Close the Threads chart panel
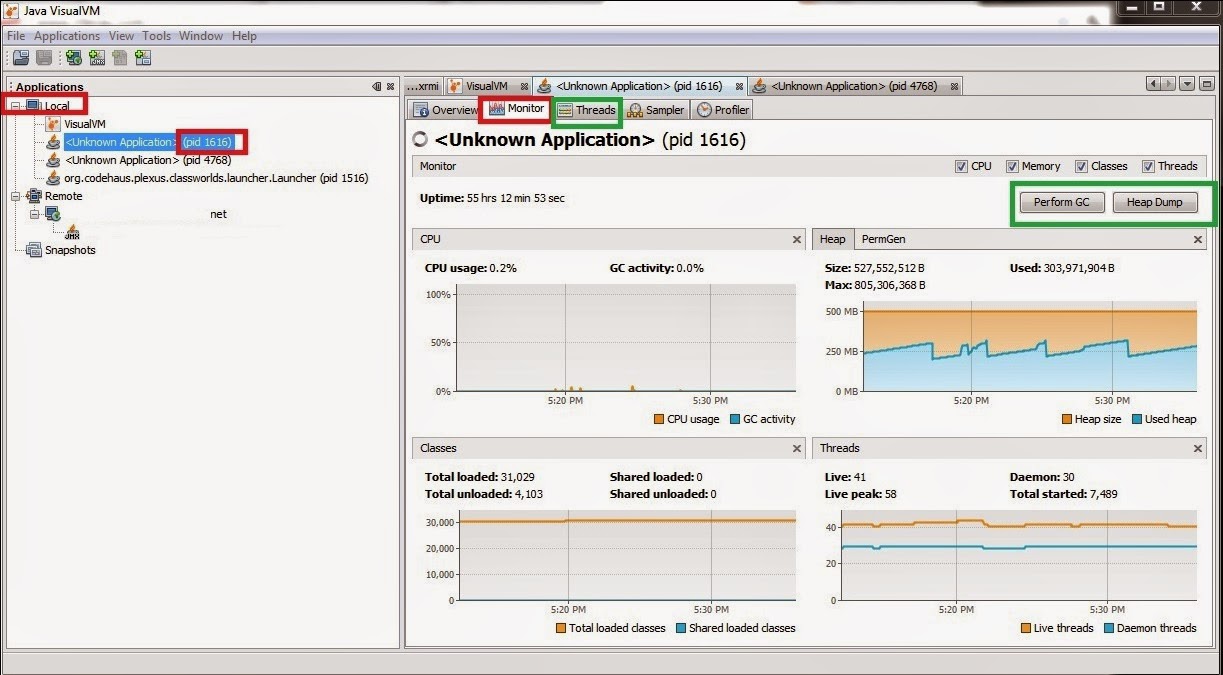The width and height of the screenshot is (1223, 675). tap(1198, 449)
